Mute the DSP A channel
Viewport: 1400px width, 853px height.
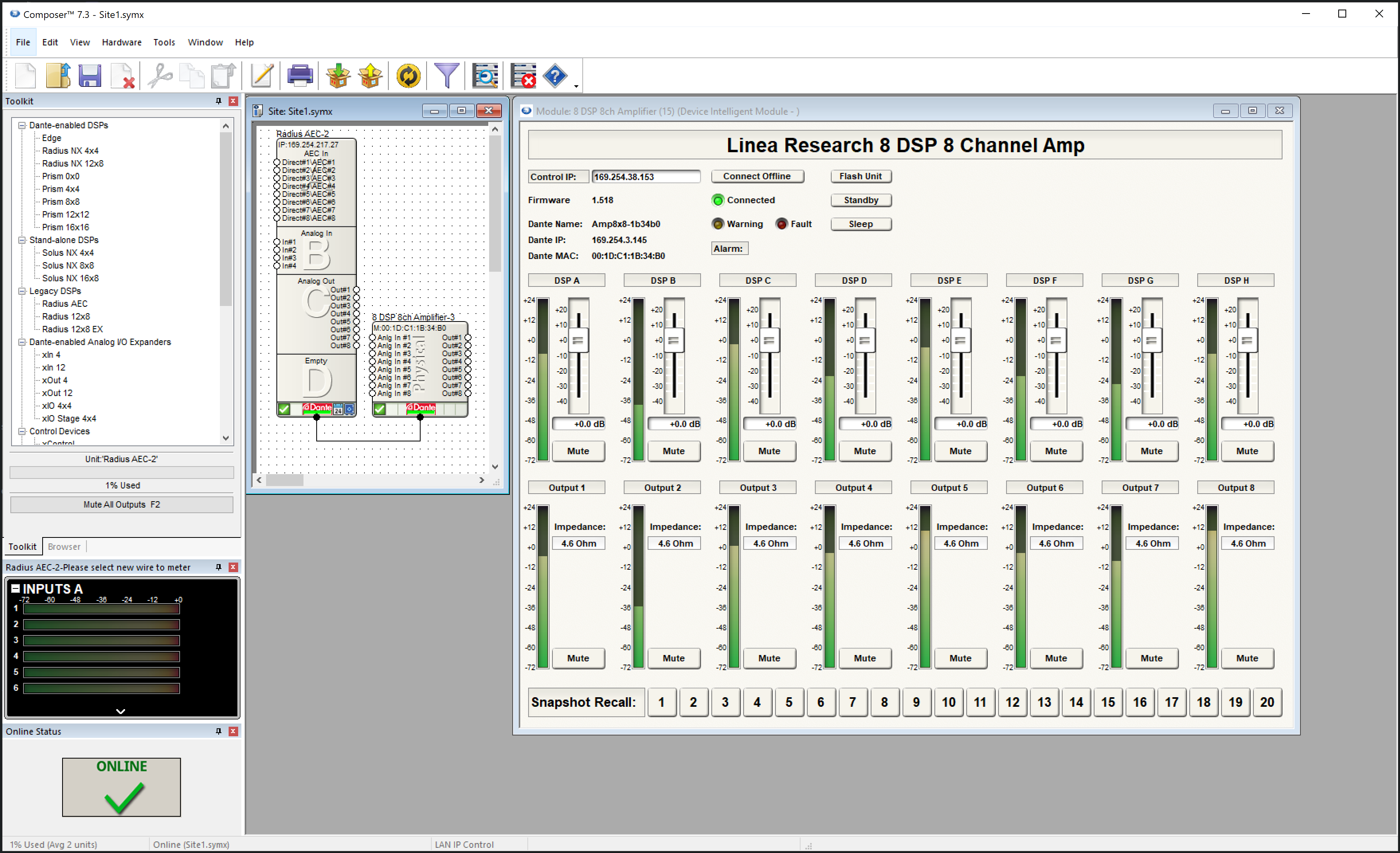coord(578,451)
